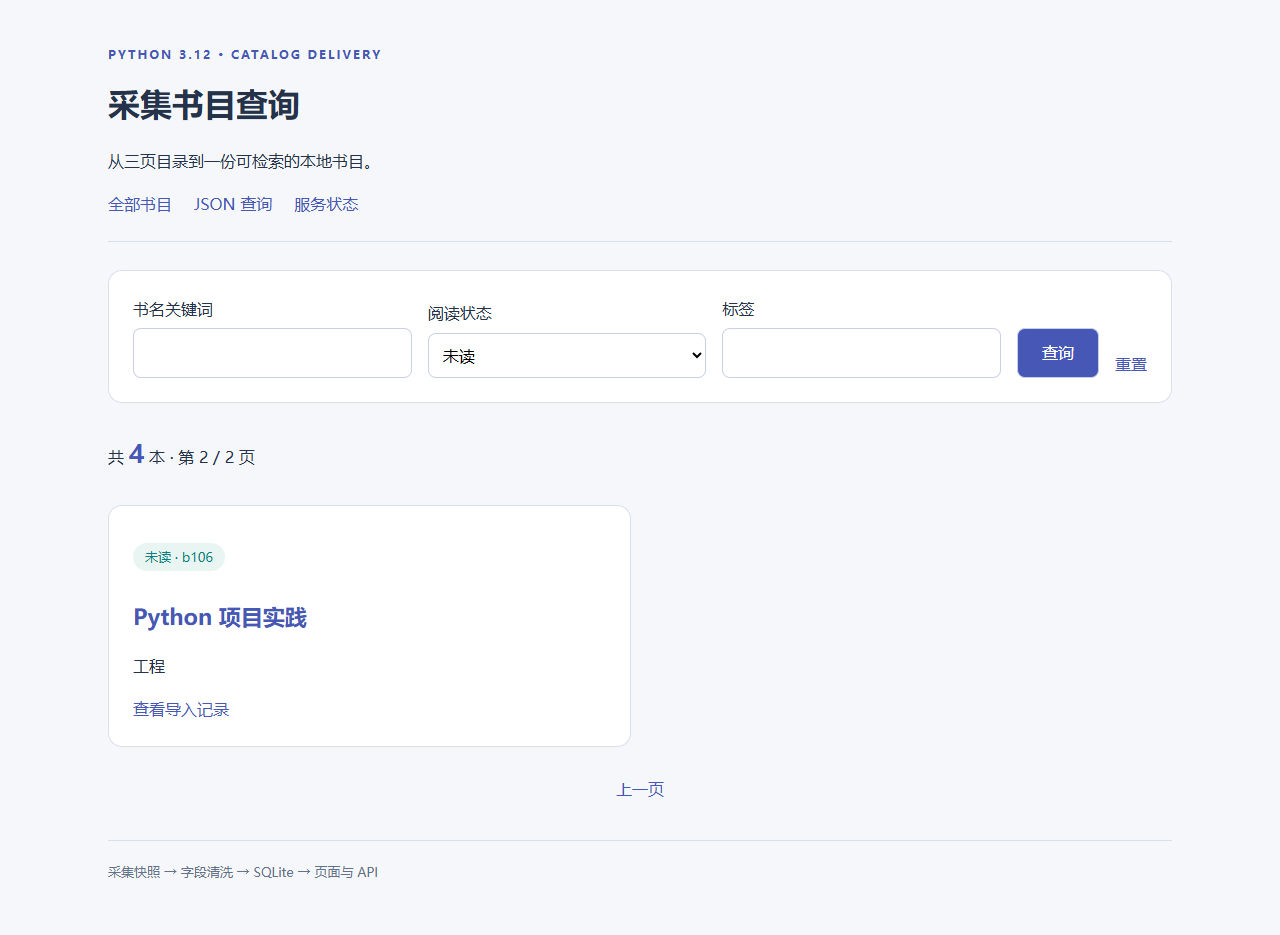Submit the search with the 查询 button
1280x935 pixels.
pos(1058,353)
